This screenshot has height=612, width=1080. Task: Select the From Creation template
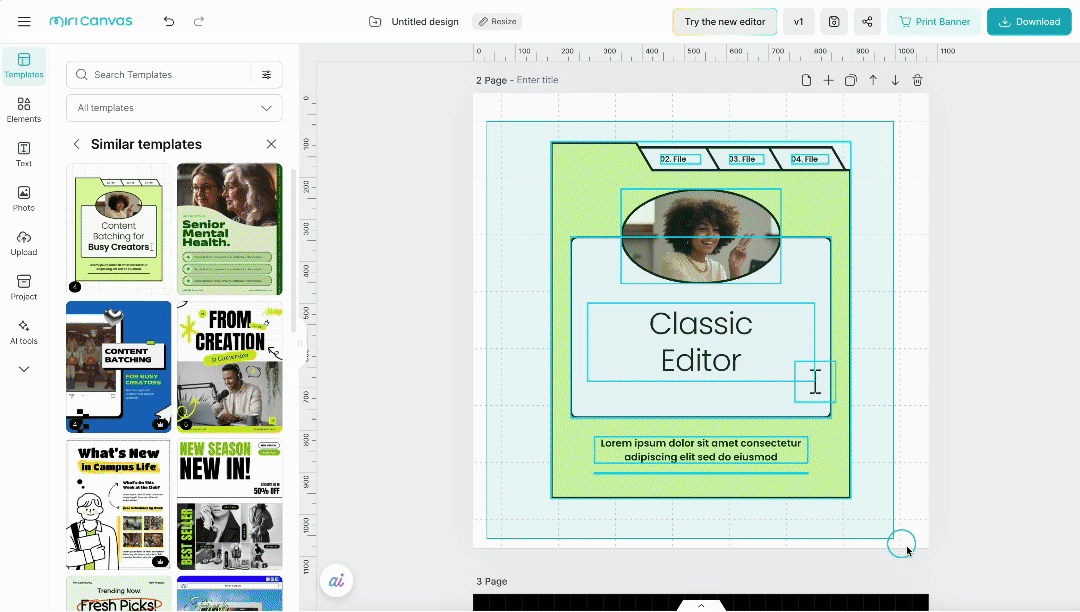point(229,367)
